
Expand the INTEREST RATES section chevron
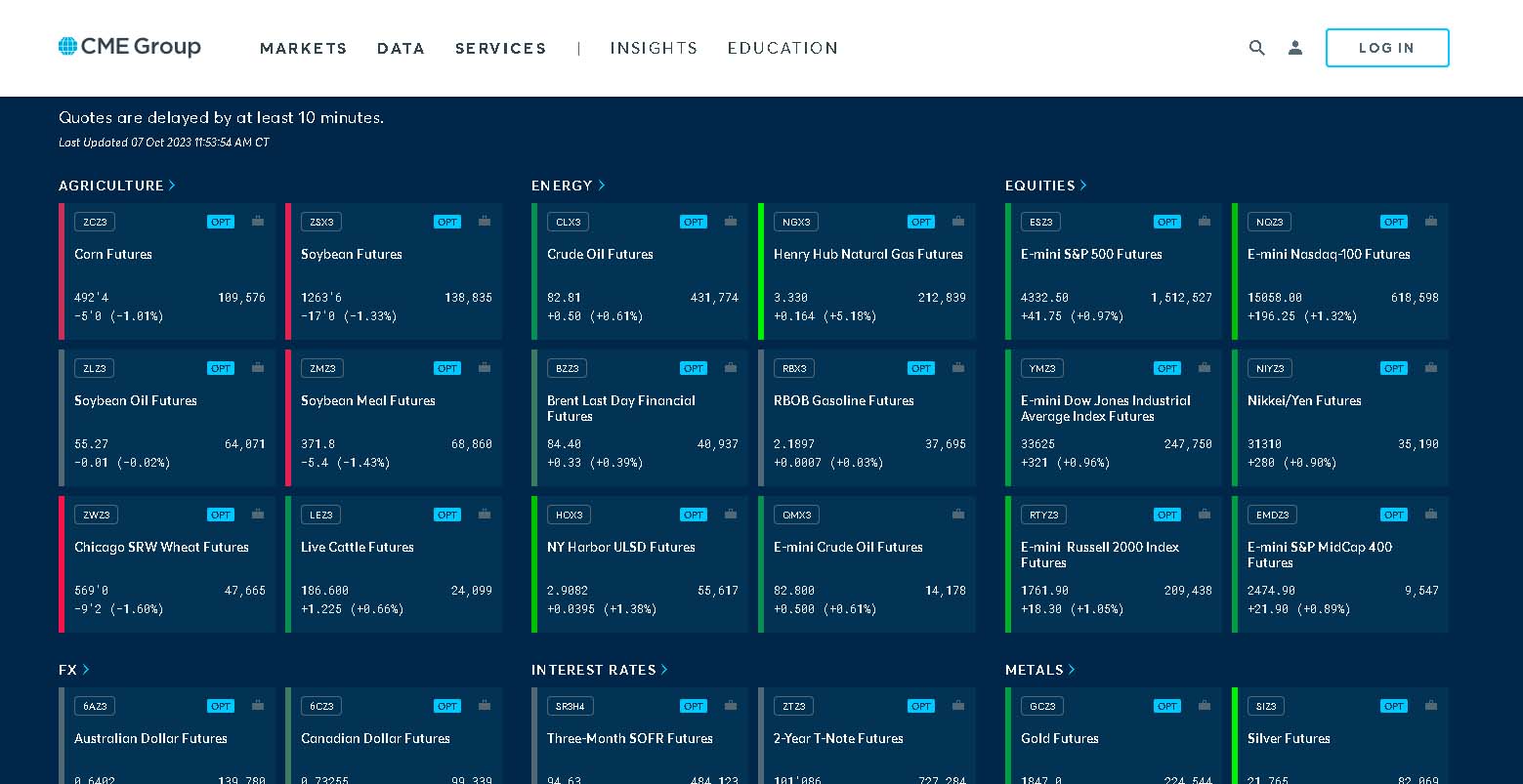[x=664, y=670]
